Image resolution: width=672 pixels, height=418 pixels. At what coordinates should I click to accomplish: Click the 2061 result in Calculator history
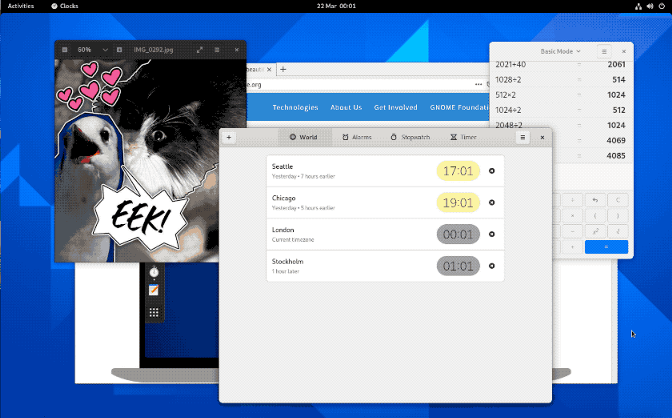point(616,64)
